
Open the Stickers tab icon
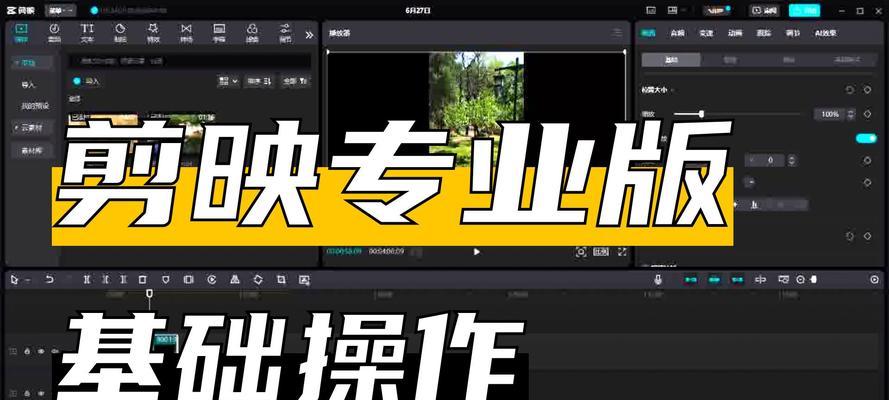[x=120, y=33]
